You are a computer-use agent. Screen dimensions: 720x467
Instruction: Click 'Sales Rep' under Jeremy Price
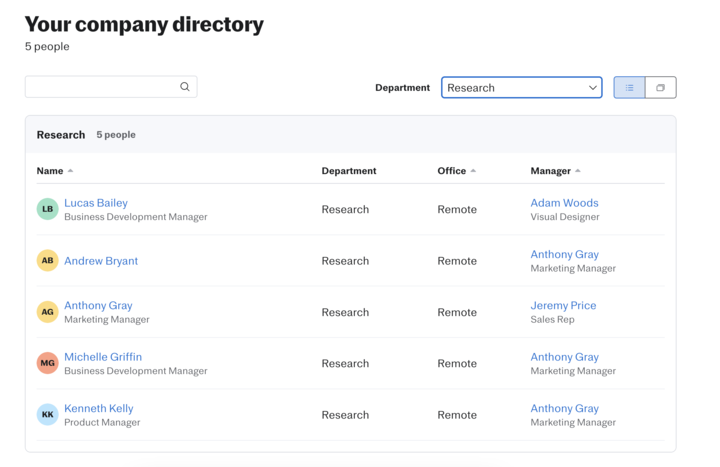pyautogui.click(x=552, y=320)
